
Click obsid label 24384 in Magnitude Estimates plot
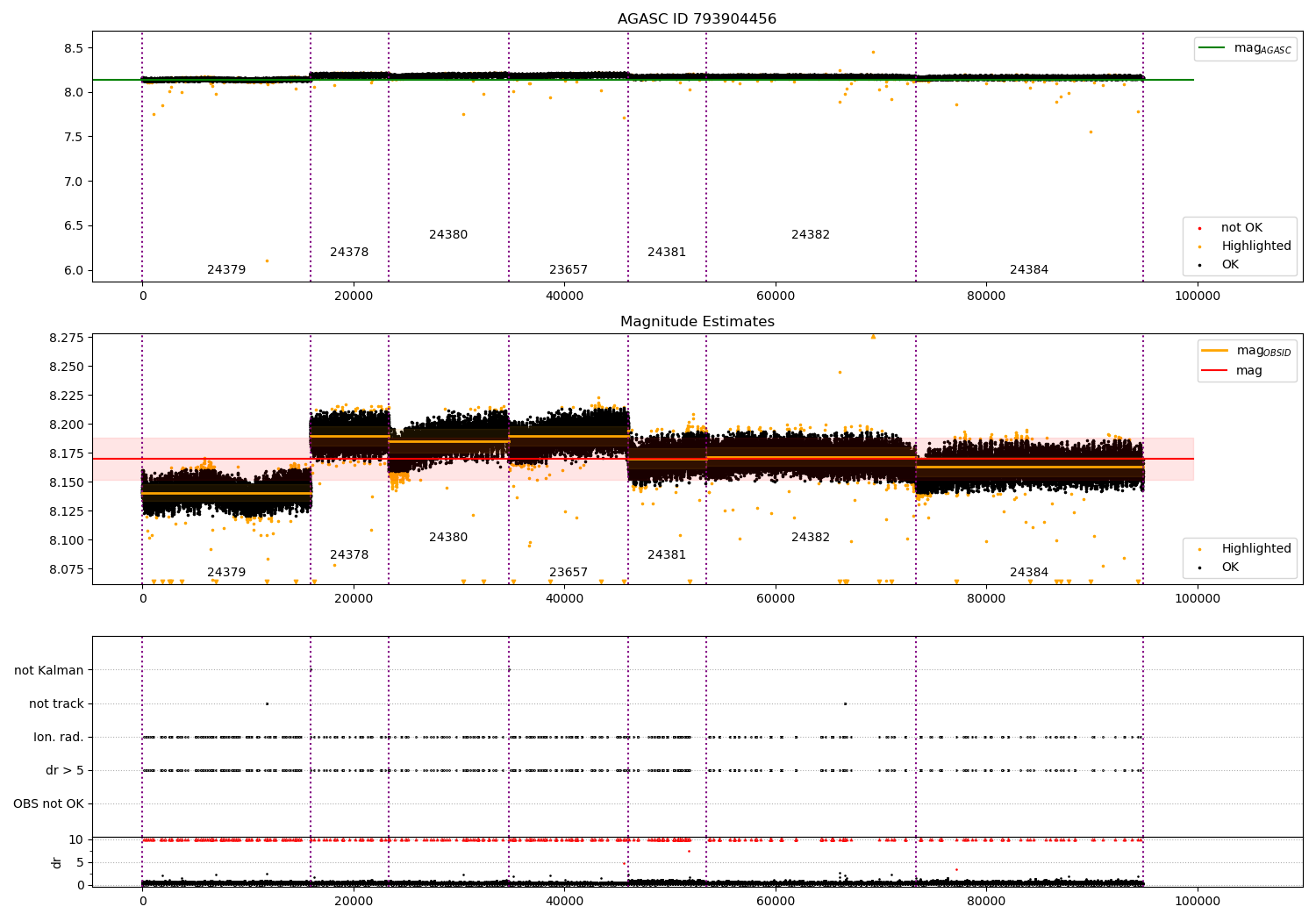[x=1029, y=573]
